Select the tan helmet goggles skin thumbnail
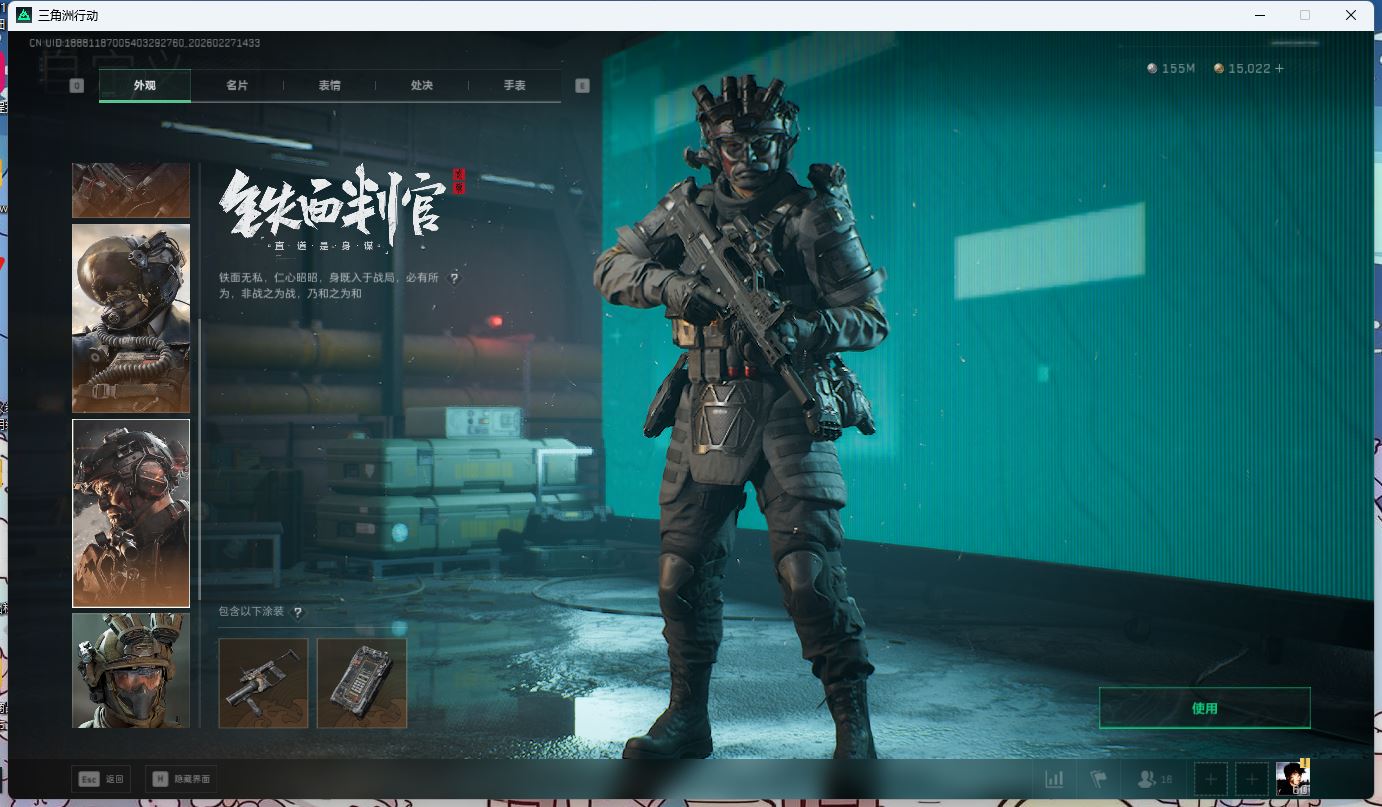Image resolution: width=1382 pixels, height=807 pixels. pyautogui.click(x=131, y=670)
